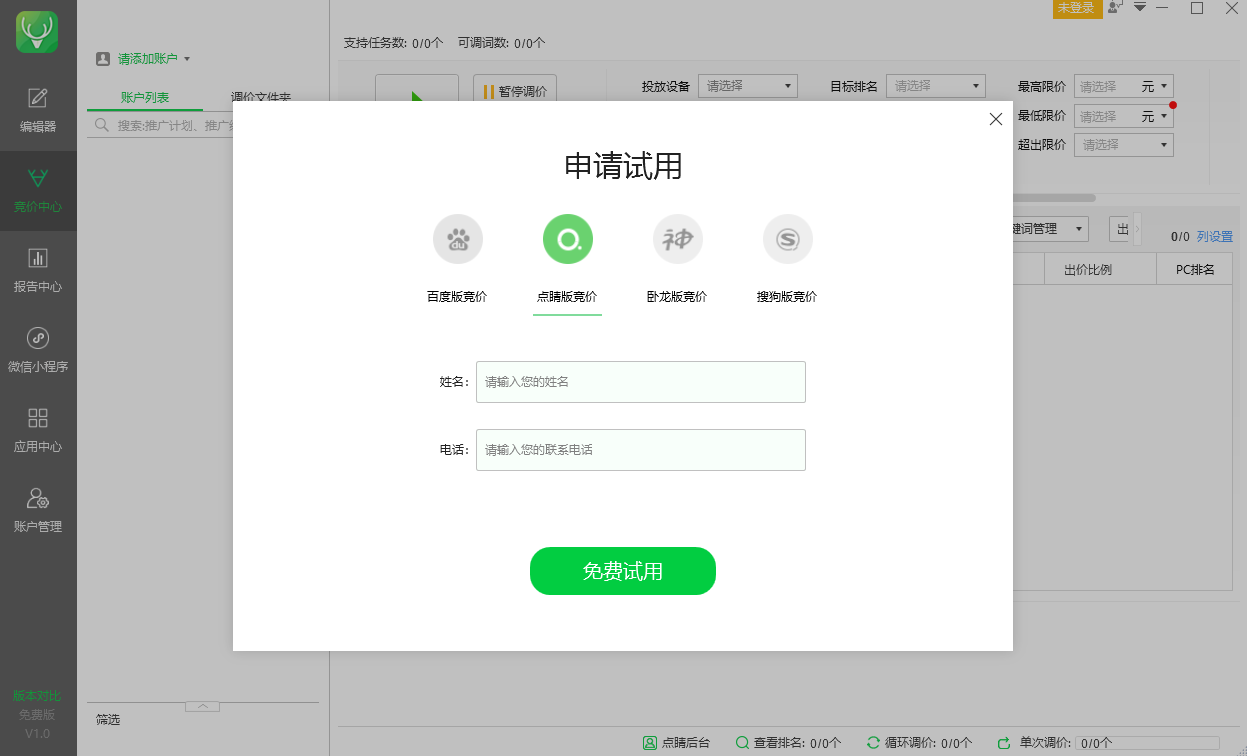Click the 姓名 input field

[641, 382]
